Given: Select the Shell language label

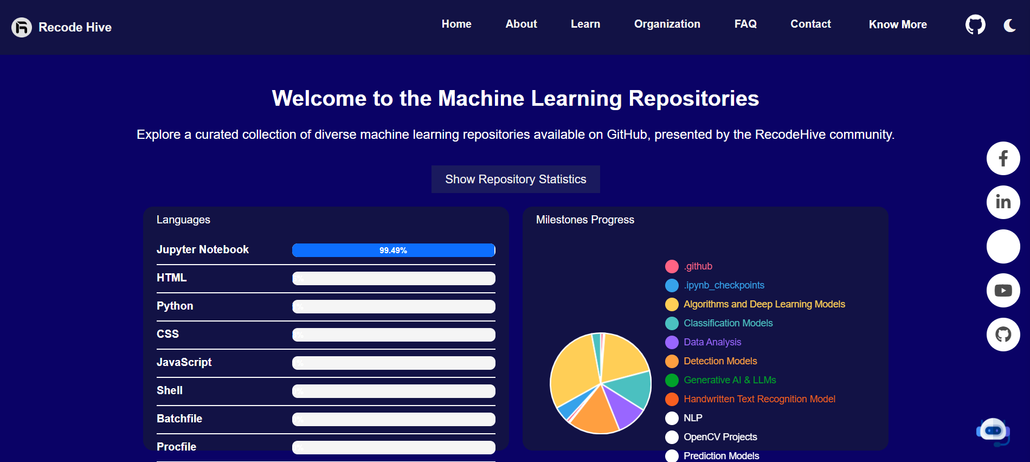Looking at the screenshot, I should tap(169, 390).
